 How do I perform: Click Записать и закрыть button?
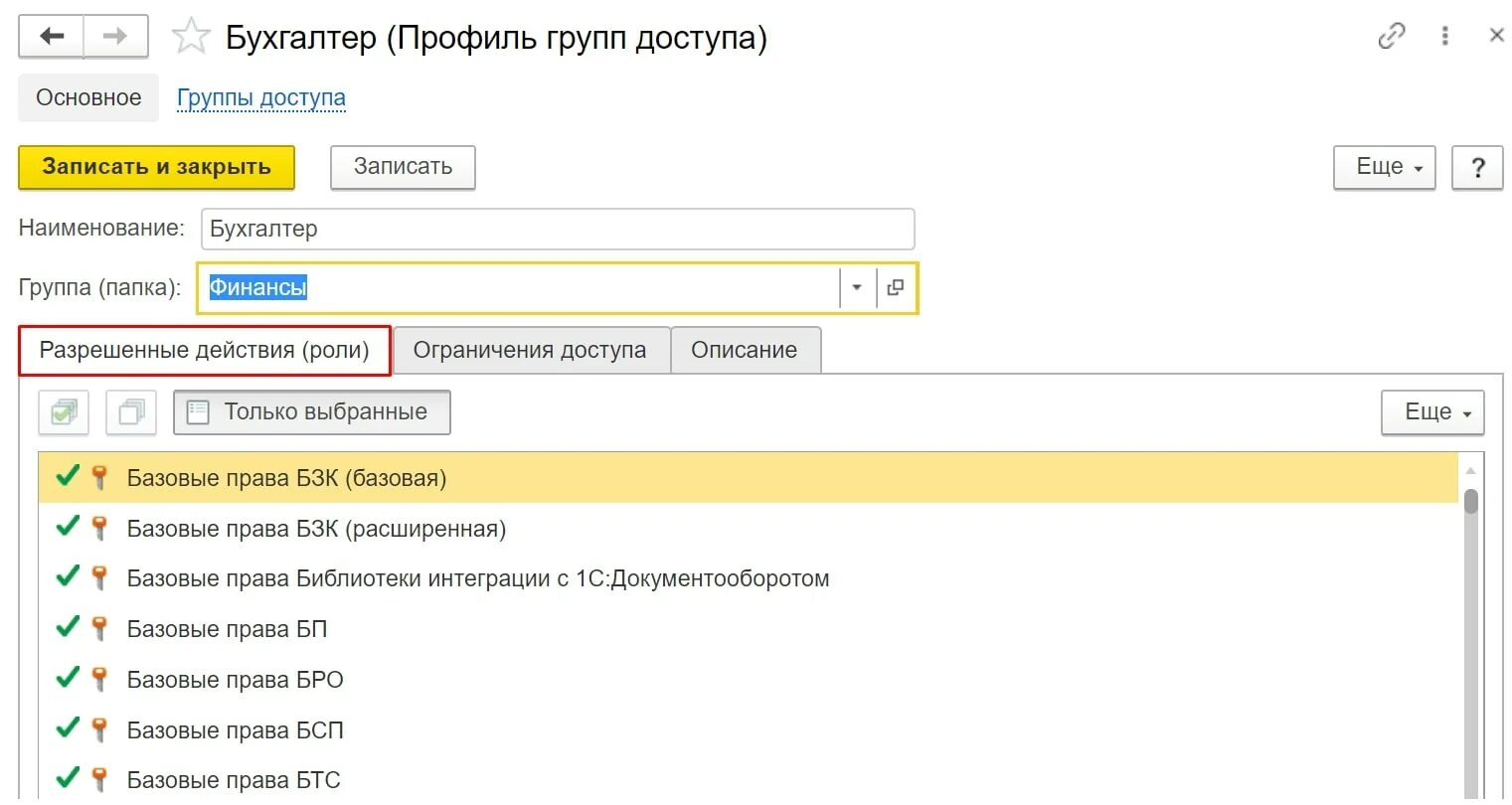tap(157, 167)
